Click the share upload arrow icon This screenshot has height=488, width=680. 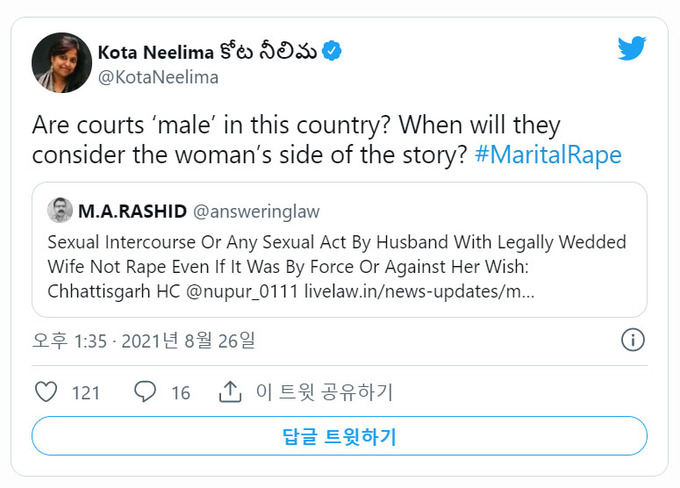[x=230, y=392]
